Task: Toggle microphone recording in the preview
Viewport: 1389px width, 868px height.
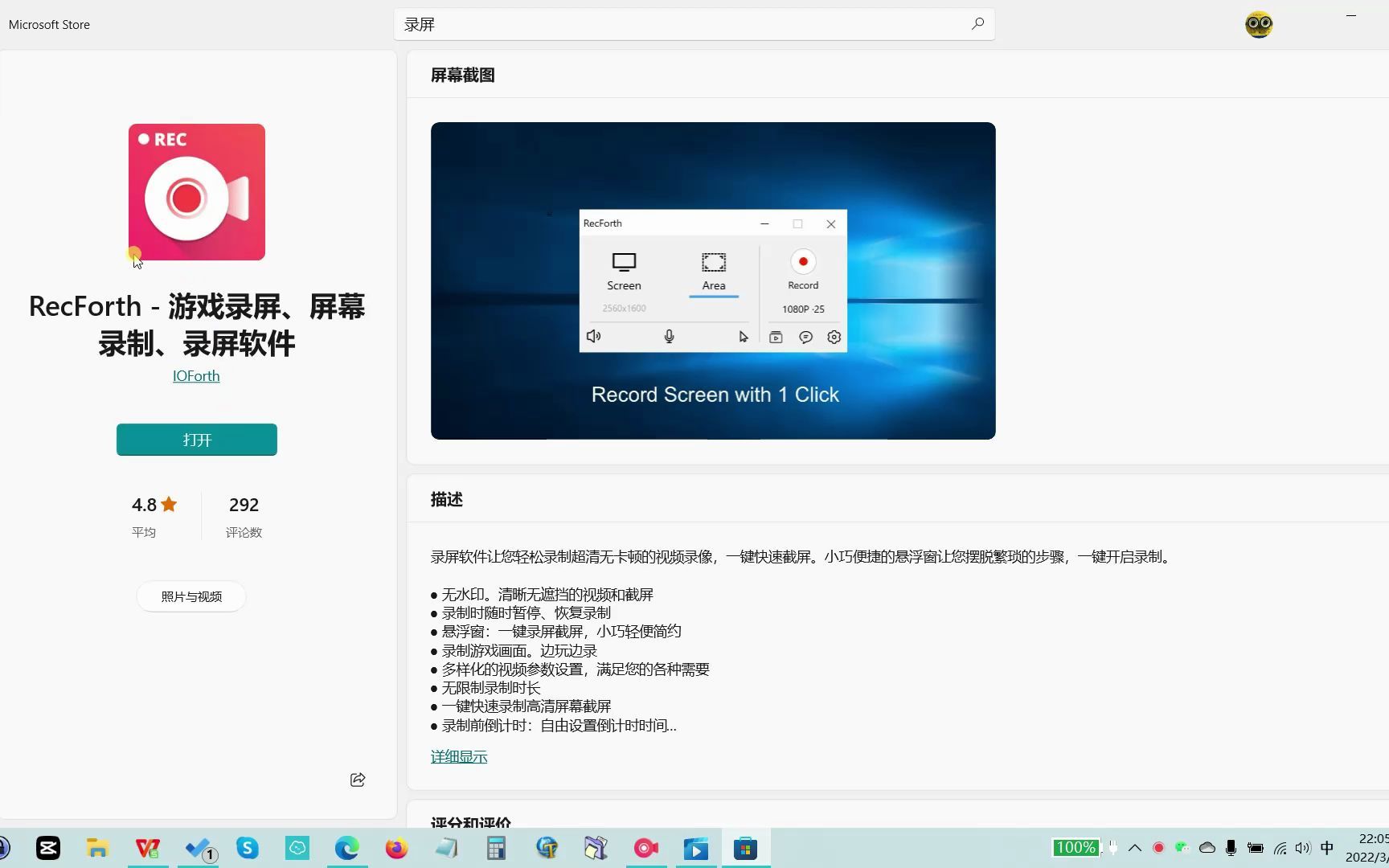Action: [x=669, y=337]
